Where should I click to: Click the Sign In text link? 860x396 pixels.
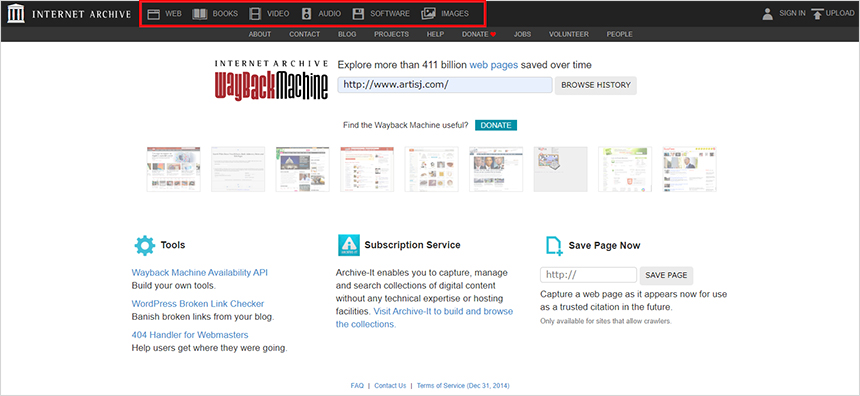[x=793, y=14]
